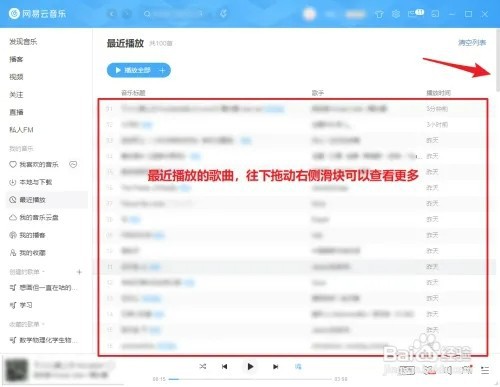The width and height of the screenshot is (500, 387).
Task: Skip to the next track
Action: tap(275, 367)
